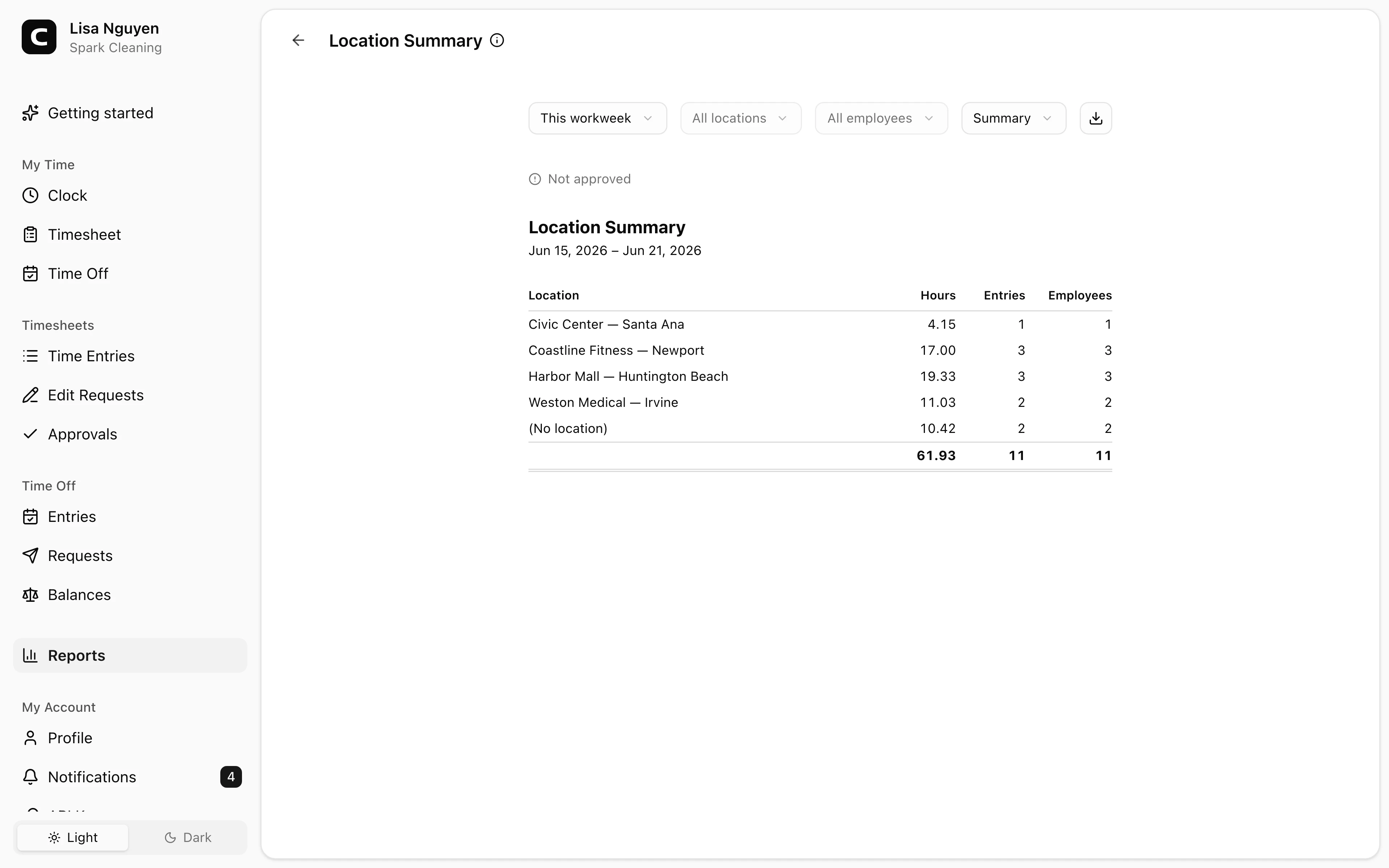
Task: Open Profile under My Account
Action: coord(130,738)
